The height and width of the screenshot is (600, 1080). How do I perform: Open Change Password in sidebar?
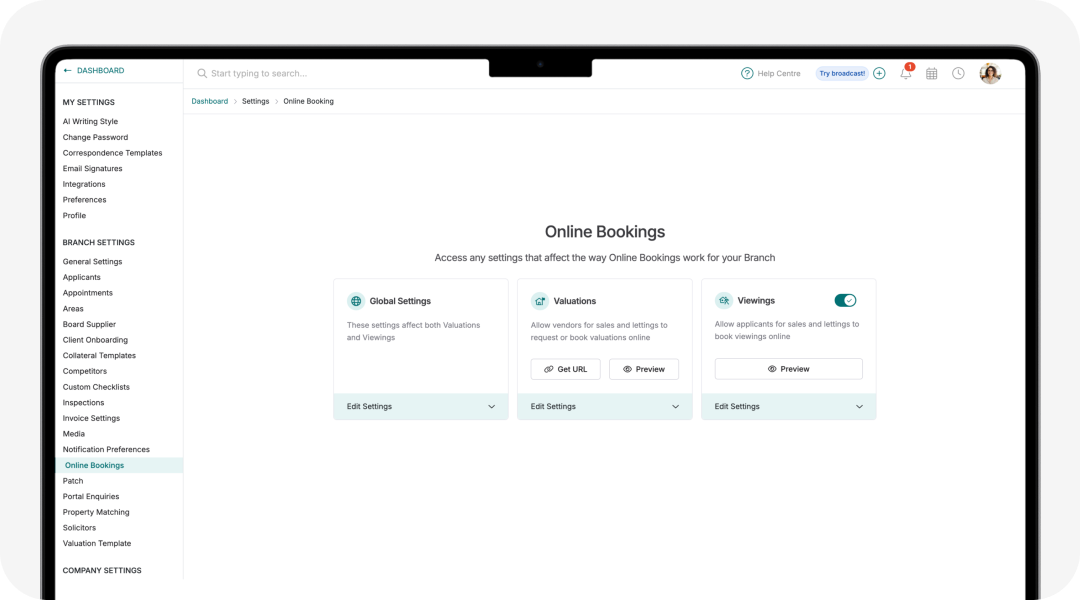[95, 137]
